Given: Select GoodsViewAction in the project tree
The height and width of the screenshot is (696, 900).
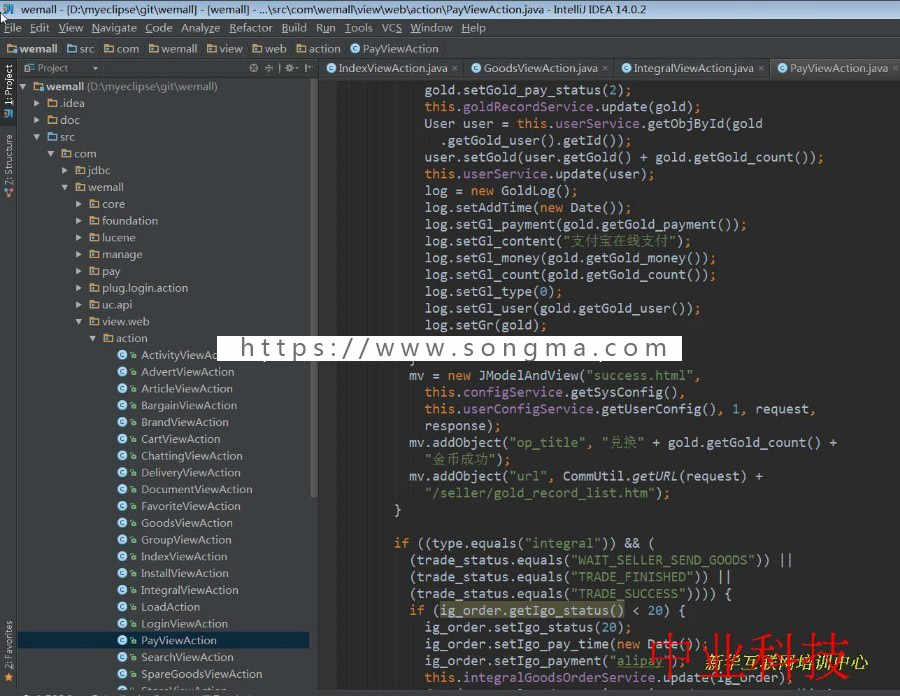Looking at the screenshot, I should click(x=187, y=523).
